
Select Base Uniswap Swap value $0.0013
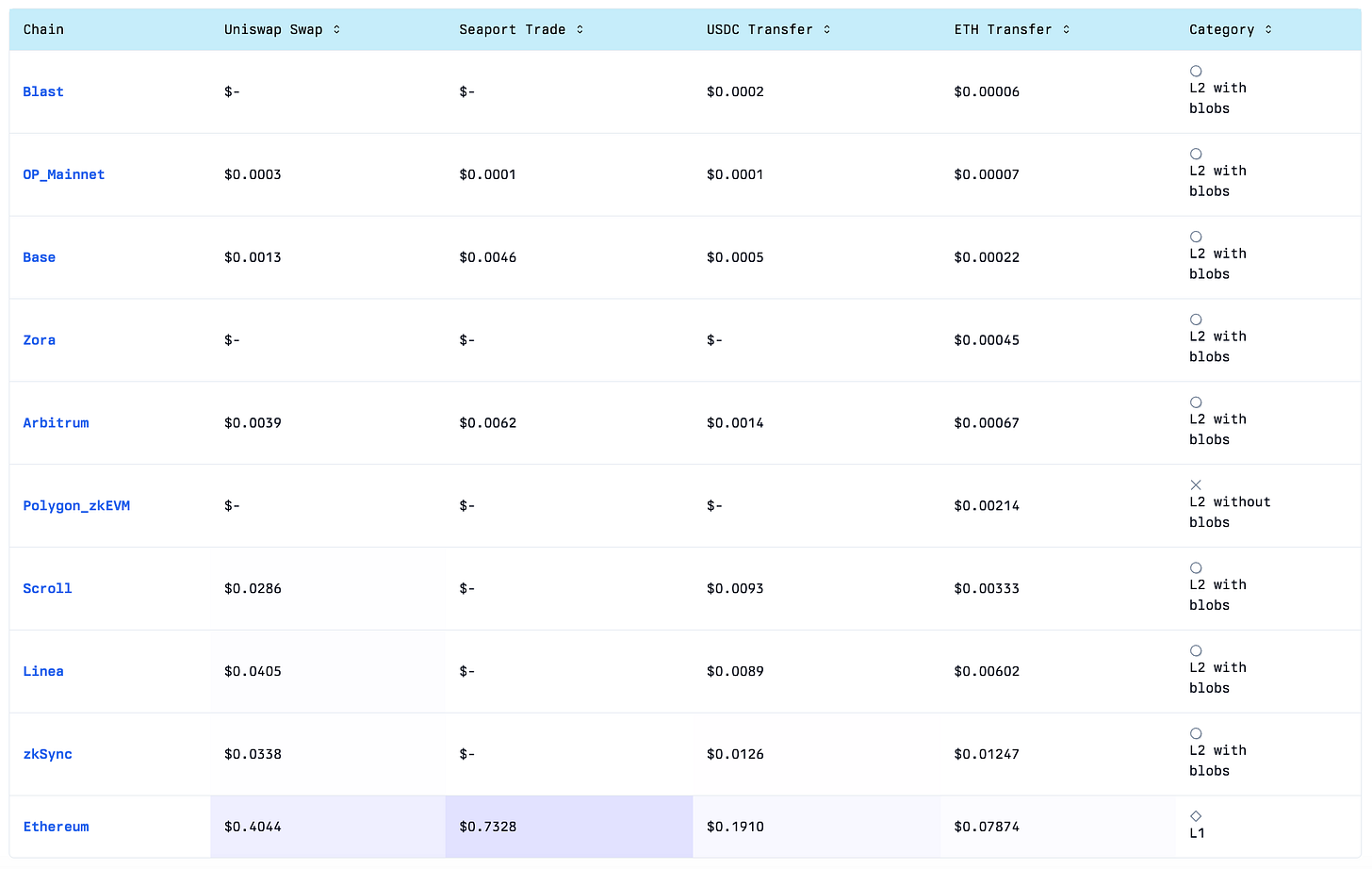pyautogui.click(x=253, y=257)
